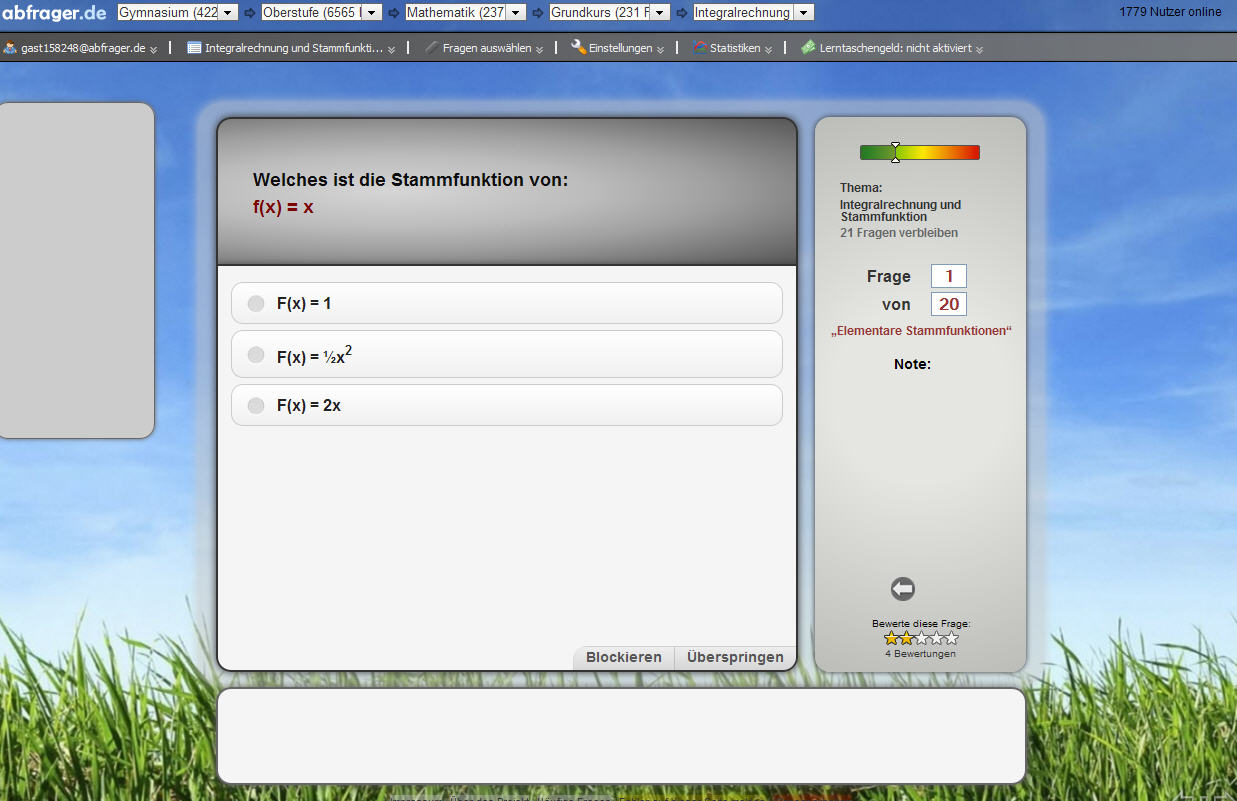Click the list icon beside Integralrechnung und Stammfunkti...
This screenshot has width=1237, height=801.
[x=194, y=47]
